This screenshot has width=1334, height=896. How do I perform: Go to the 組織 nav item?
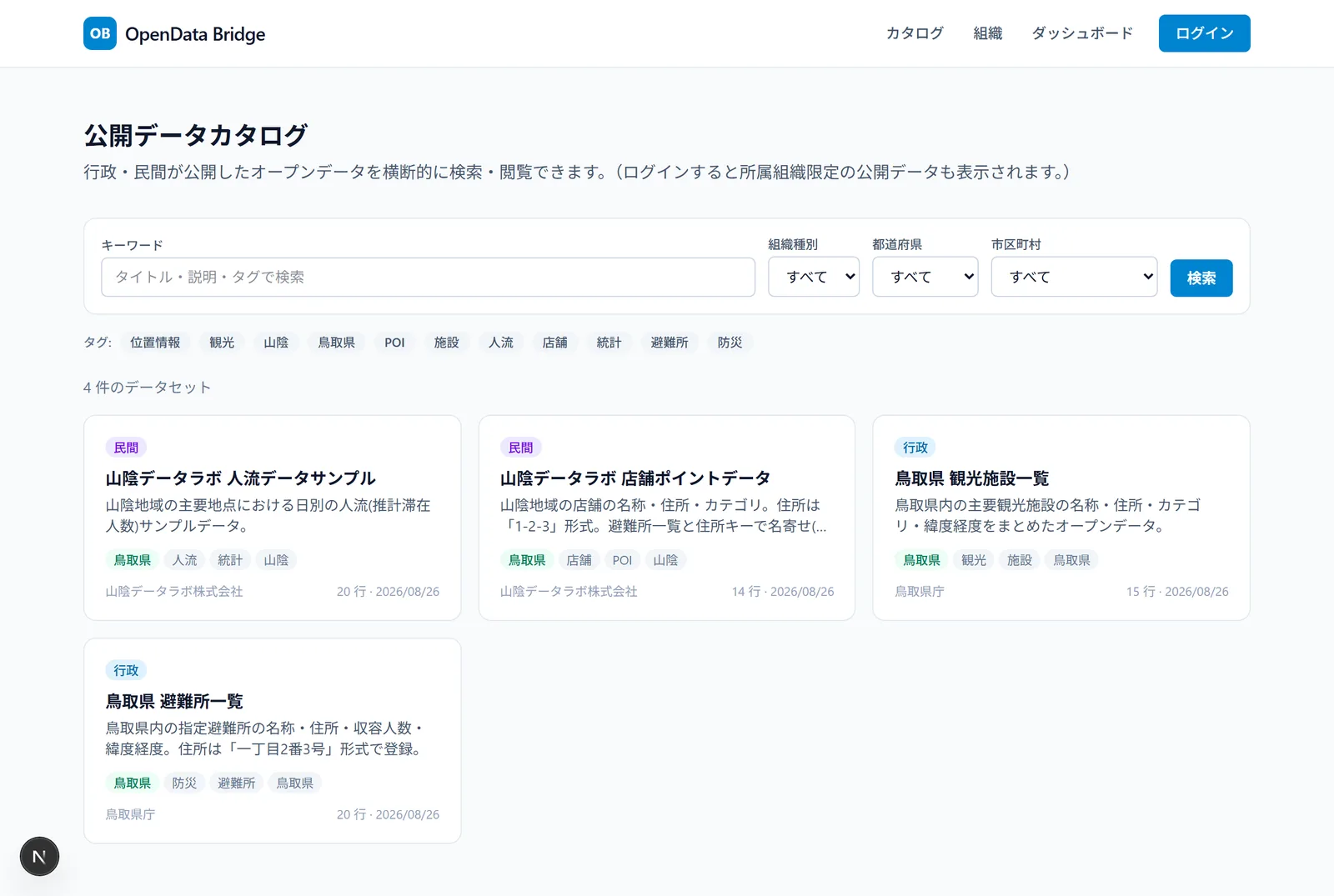pos(988,33)
